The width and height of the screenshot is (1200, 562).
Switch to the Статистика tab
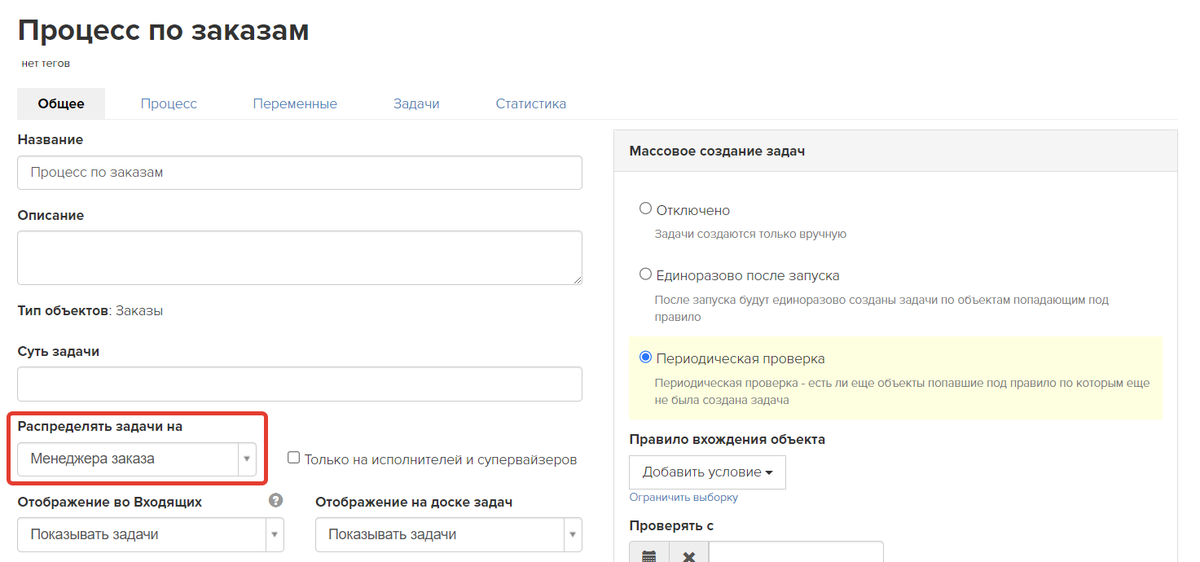pyautogui.click(x=531, y=104)
